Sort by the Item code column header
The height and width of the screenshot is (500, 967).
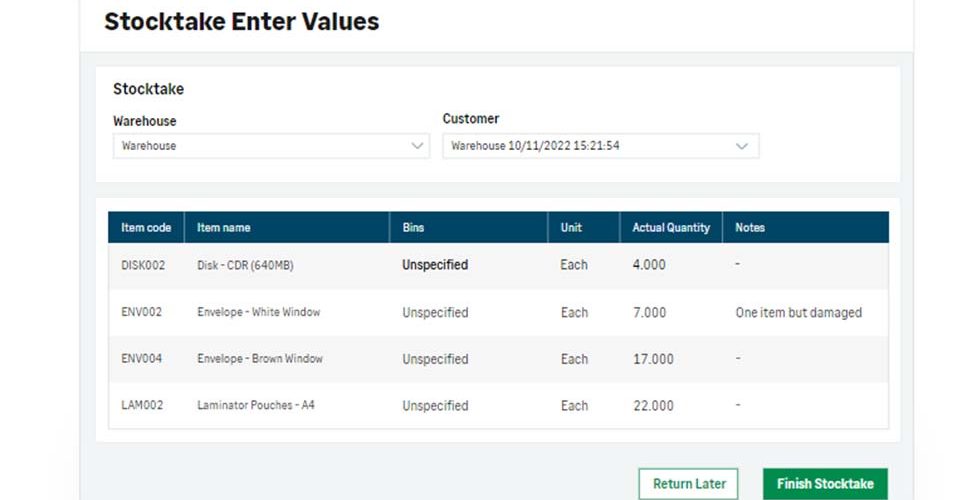[x=146, y=227]
